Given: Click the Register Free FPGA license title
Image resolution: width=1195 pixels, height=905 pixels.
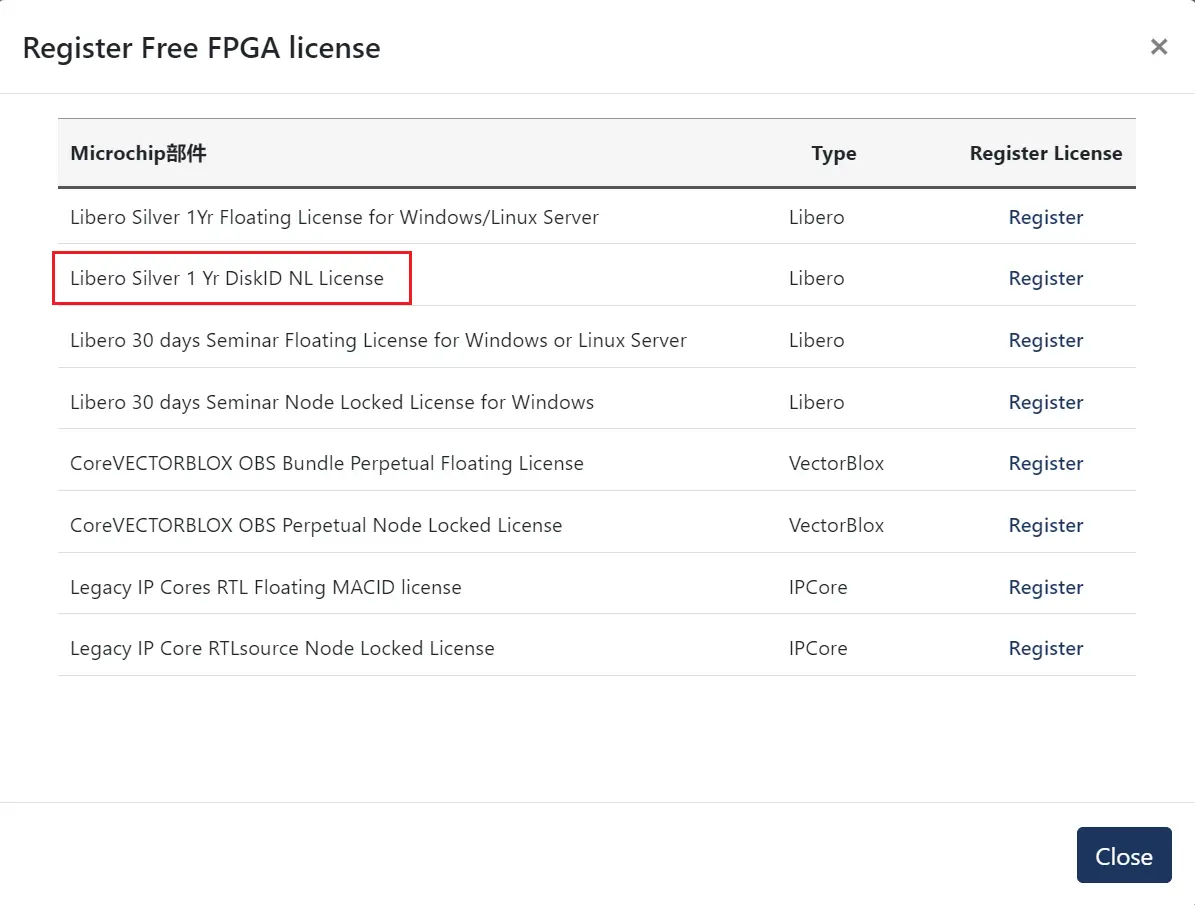Looking at the screenshot, I should tap(201, 47).
